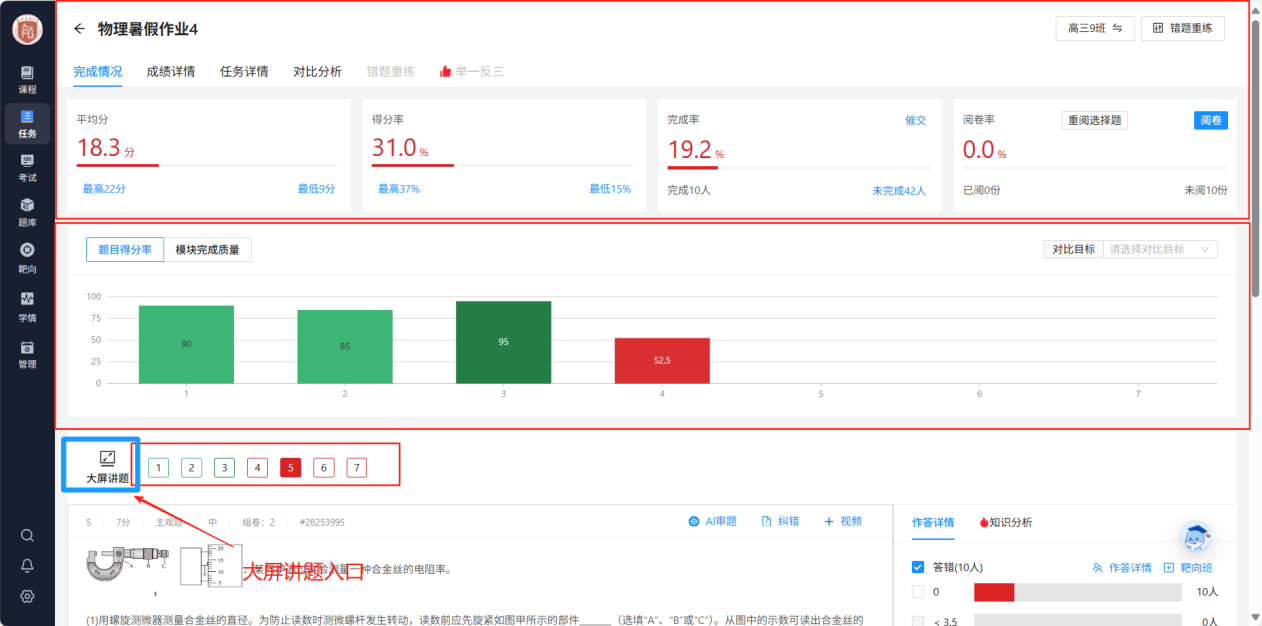The height and width of the screenshot is (626, 1262).
Task: Click the blue 阅卷 button
Action: pyautogui.click(x=1211, y=120)
